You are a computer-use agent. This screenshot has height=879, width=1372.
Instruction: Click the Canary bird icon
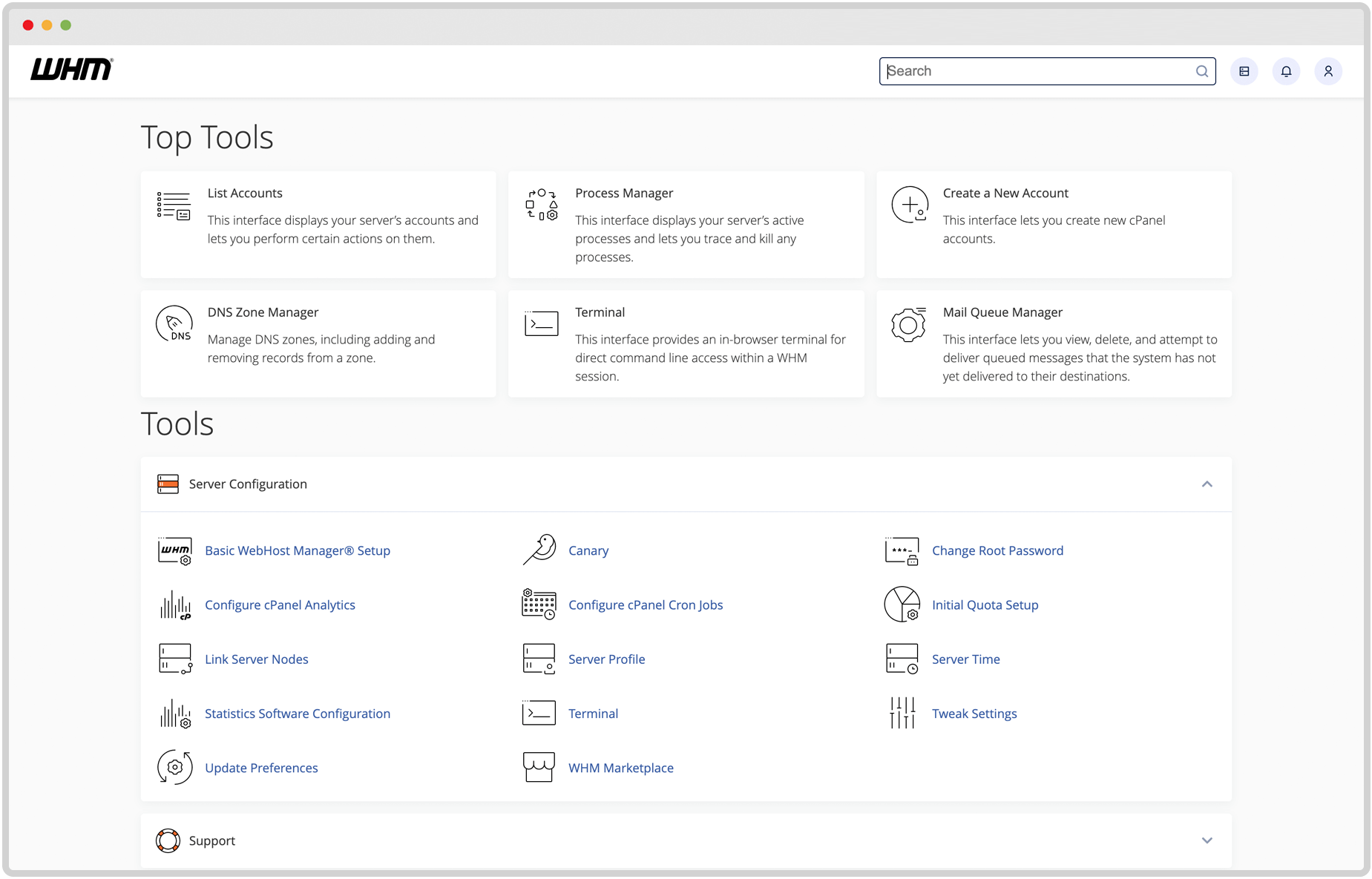[539, 550]
